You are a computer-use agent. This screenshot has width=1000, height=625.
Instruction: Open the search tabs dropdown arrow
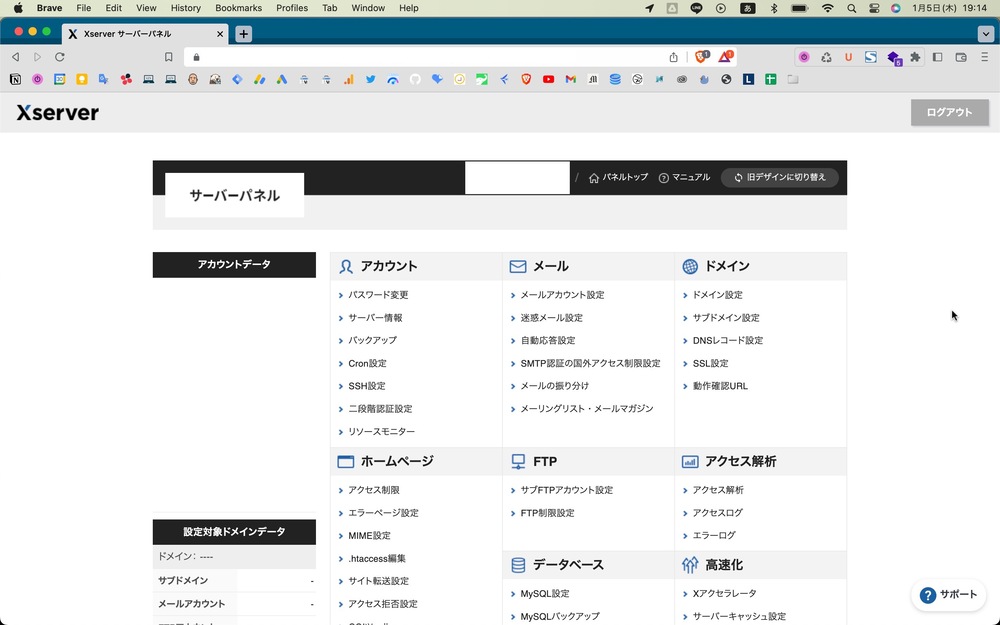click(x=986, y=34)
